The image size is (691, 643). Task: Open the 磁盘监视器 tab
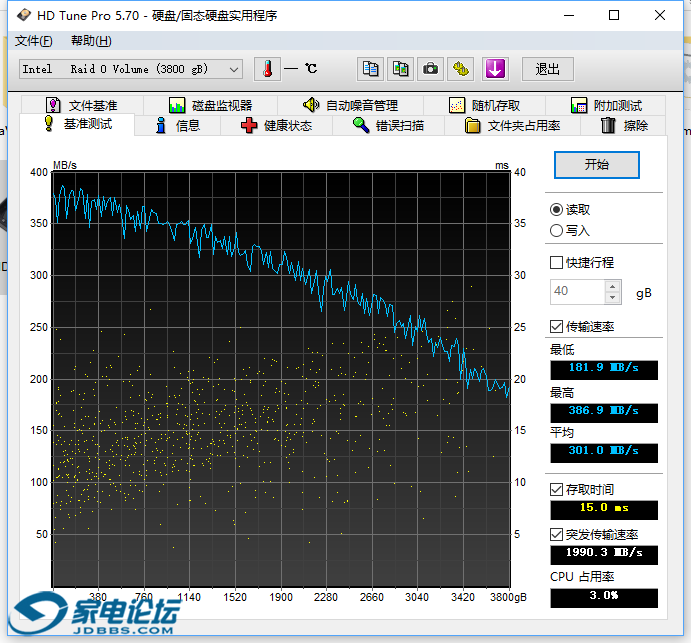[211, 105]
